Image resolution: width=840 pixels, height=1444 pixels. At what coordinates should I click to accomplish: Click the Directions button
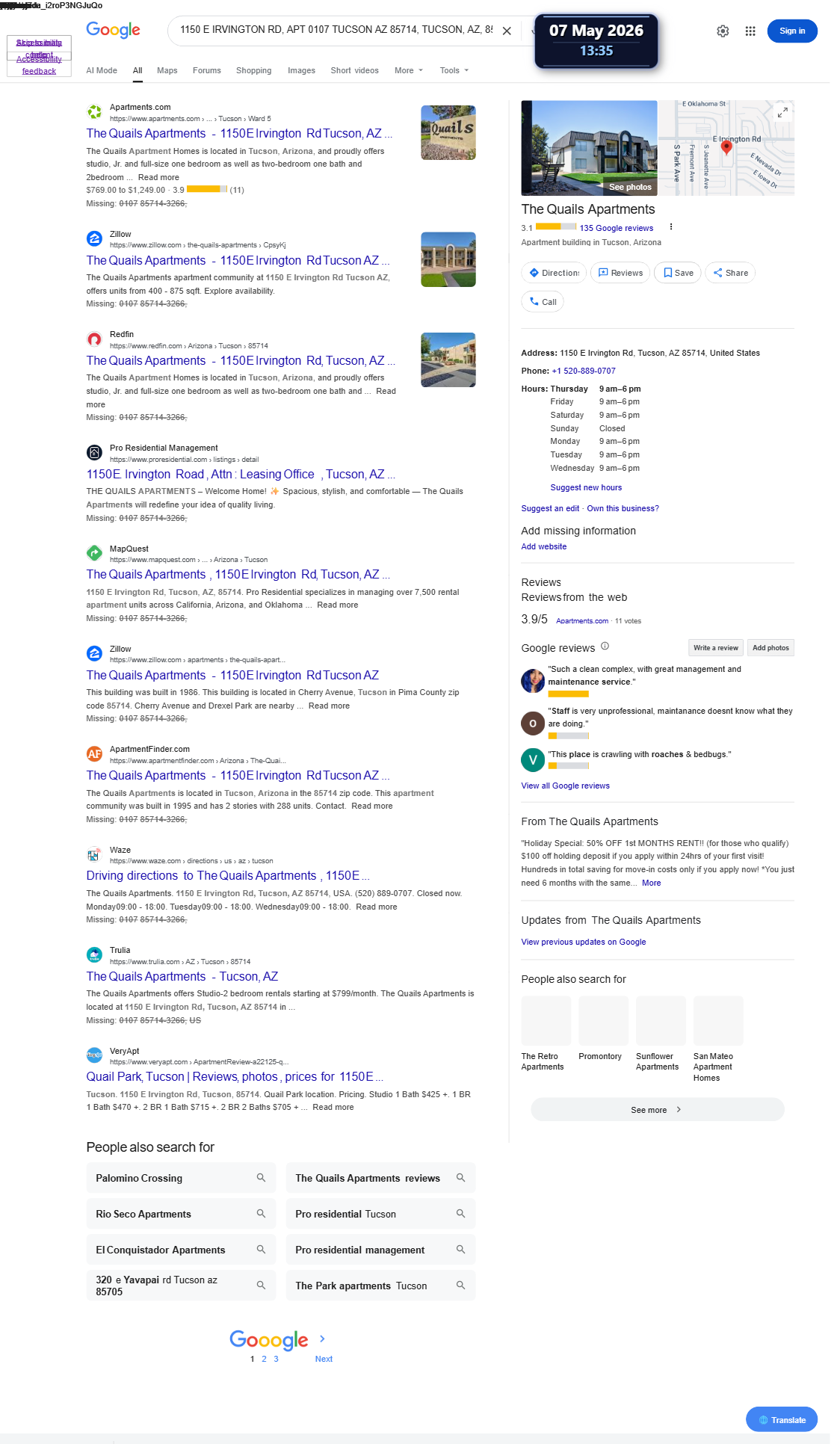coord(554,273)
